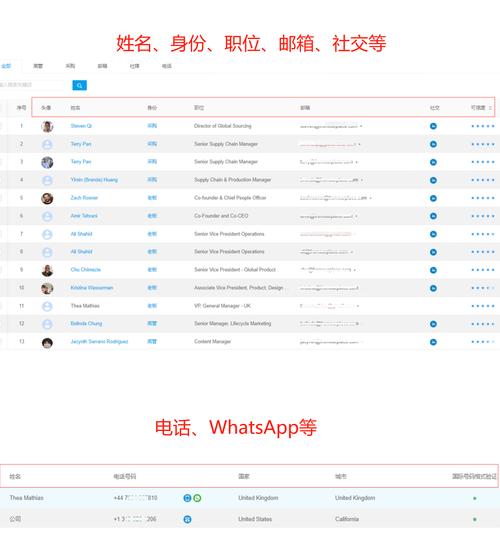500x558 pixels.
Task: Click phone number starting +44
Action: 135,498
